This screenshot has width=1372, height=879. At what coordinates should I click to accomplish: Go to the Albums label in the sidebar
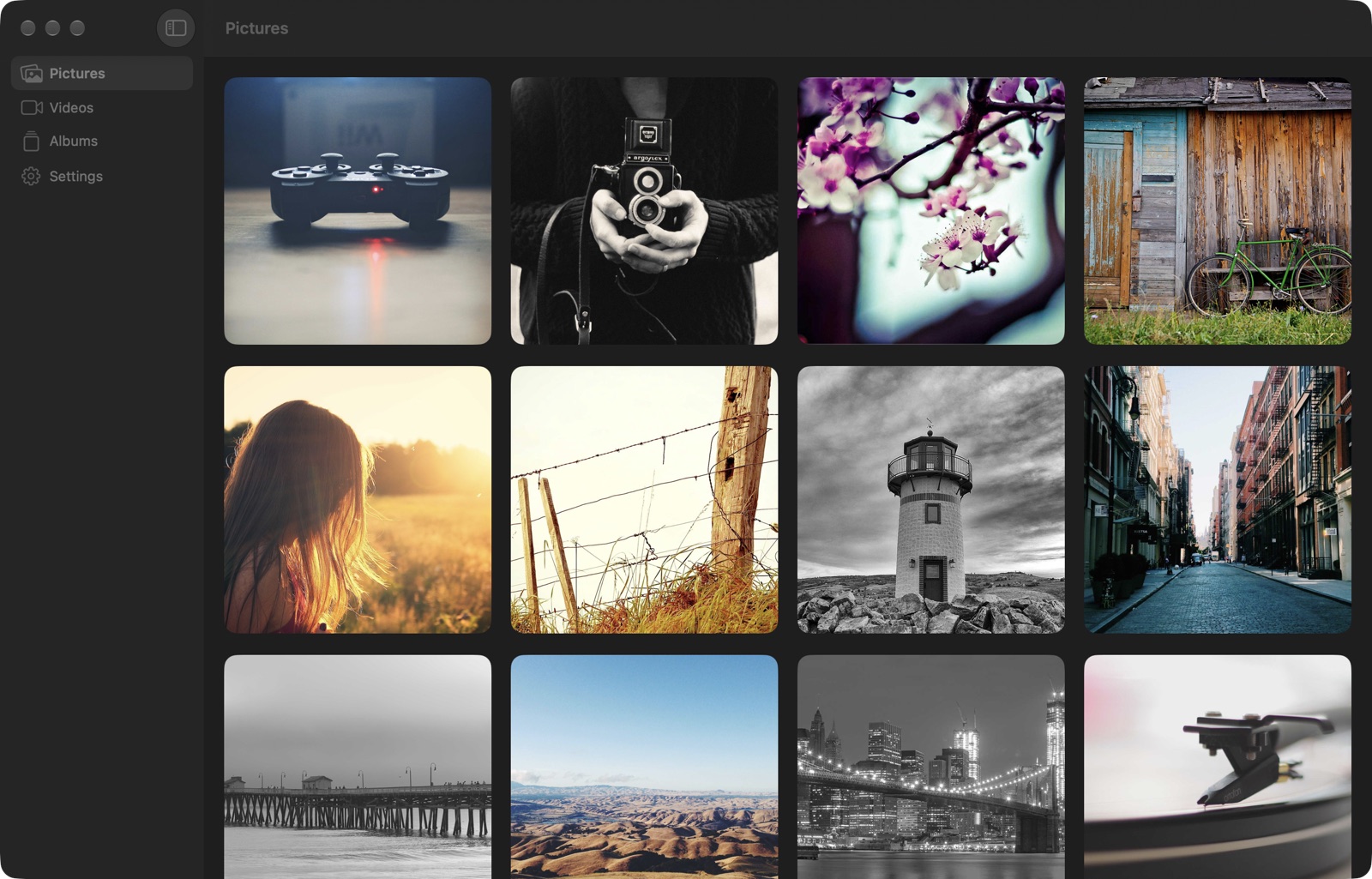(73, 141)
